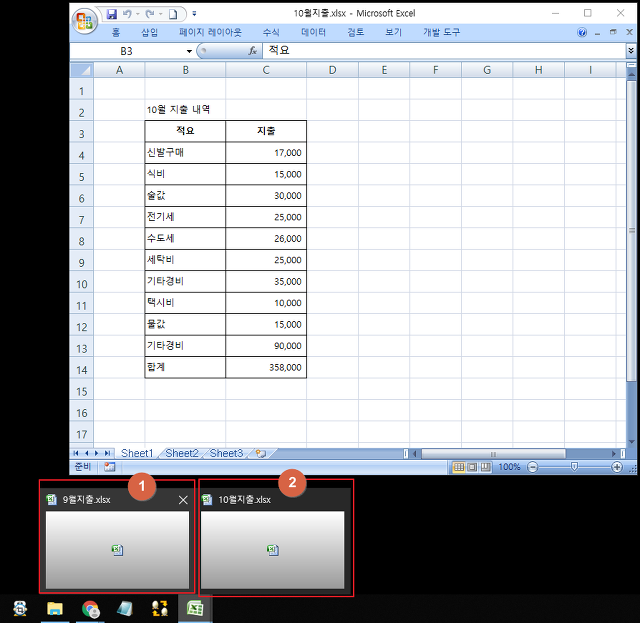This screenshot has height=623, width=640.
Task: Switch to Page Layout view
Action: [x=472, y=467]
